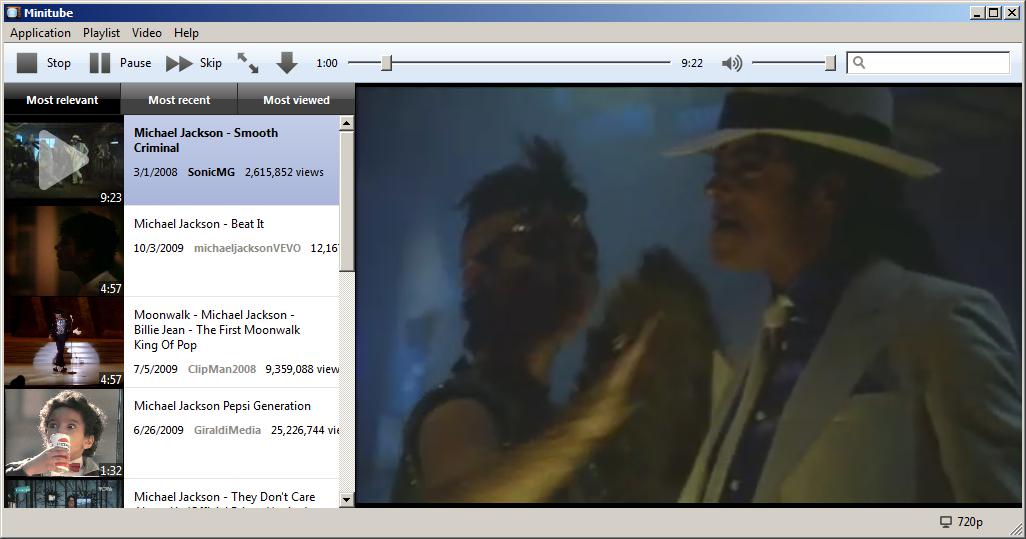The width and height of the screenshot is (1026, 539).
Task: Click the Skip text label
Action: [211, 63]
